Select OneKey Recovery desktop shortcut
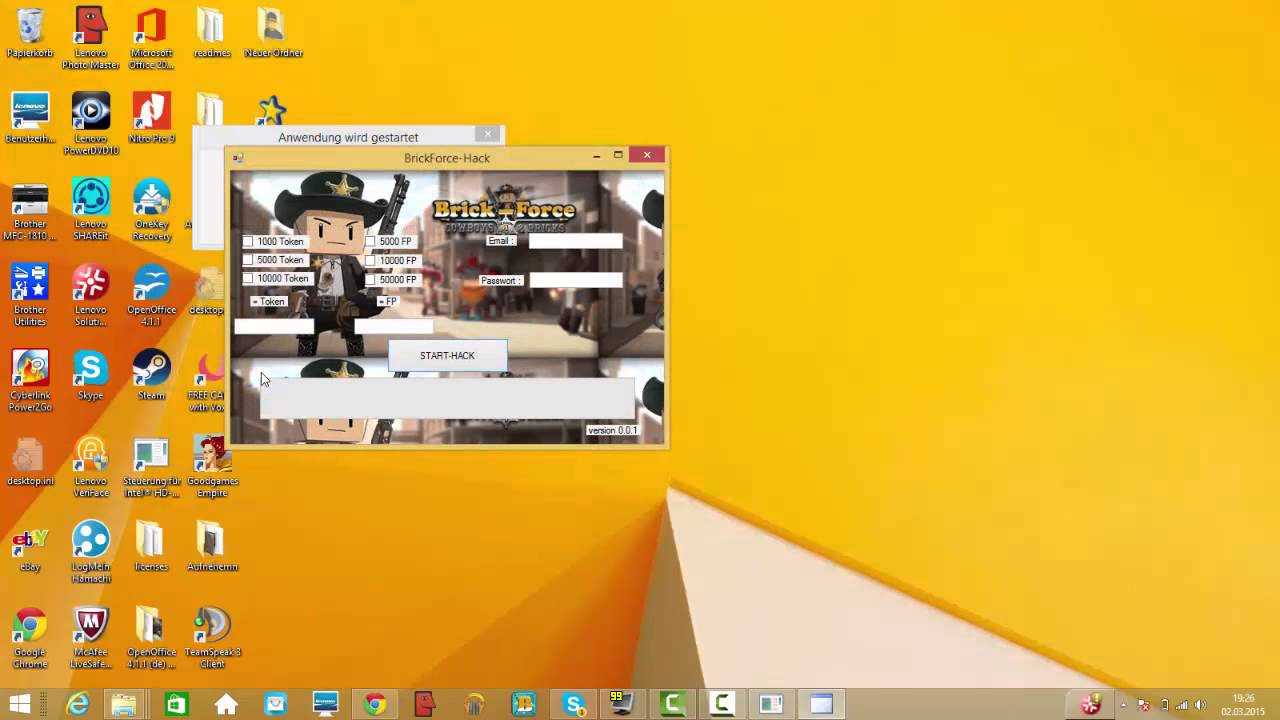The image size is (1280, 720). click(151, 210)
